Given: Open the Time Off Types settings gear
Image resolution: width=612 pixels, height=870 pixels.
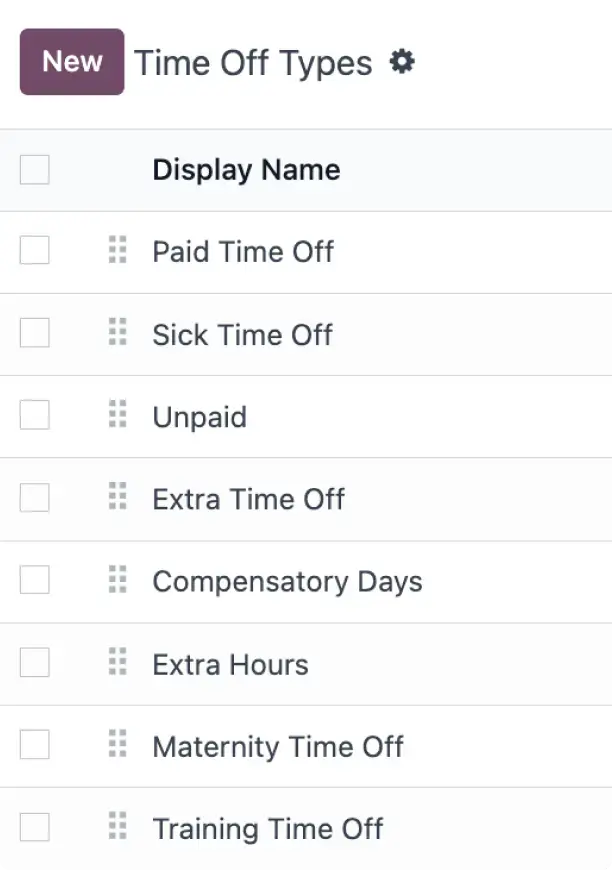Looking at the screenshot, I should pyautogui.click(x=402, y=61).
